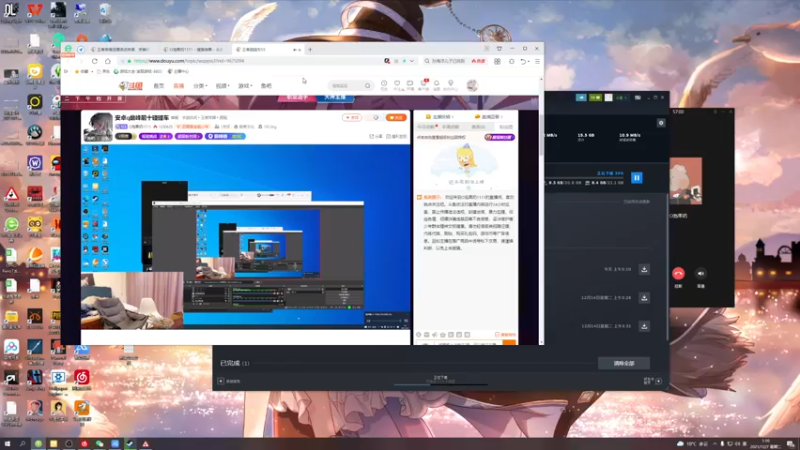The width and height of the screenshot is (800, 450).
Task: Open the browser hamburger main menu
Action: (537, 61)
